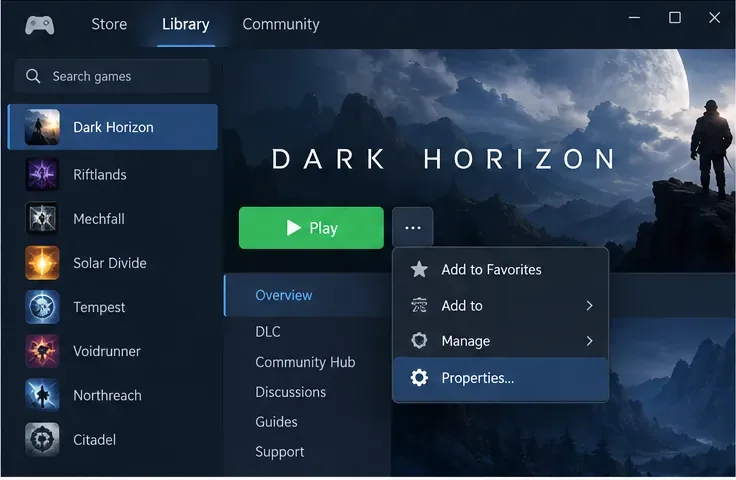Click the Dark Horizon game thumbnail
This screenshot has height=480, width=736.
coord(42,127)
